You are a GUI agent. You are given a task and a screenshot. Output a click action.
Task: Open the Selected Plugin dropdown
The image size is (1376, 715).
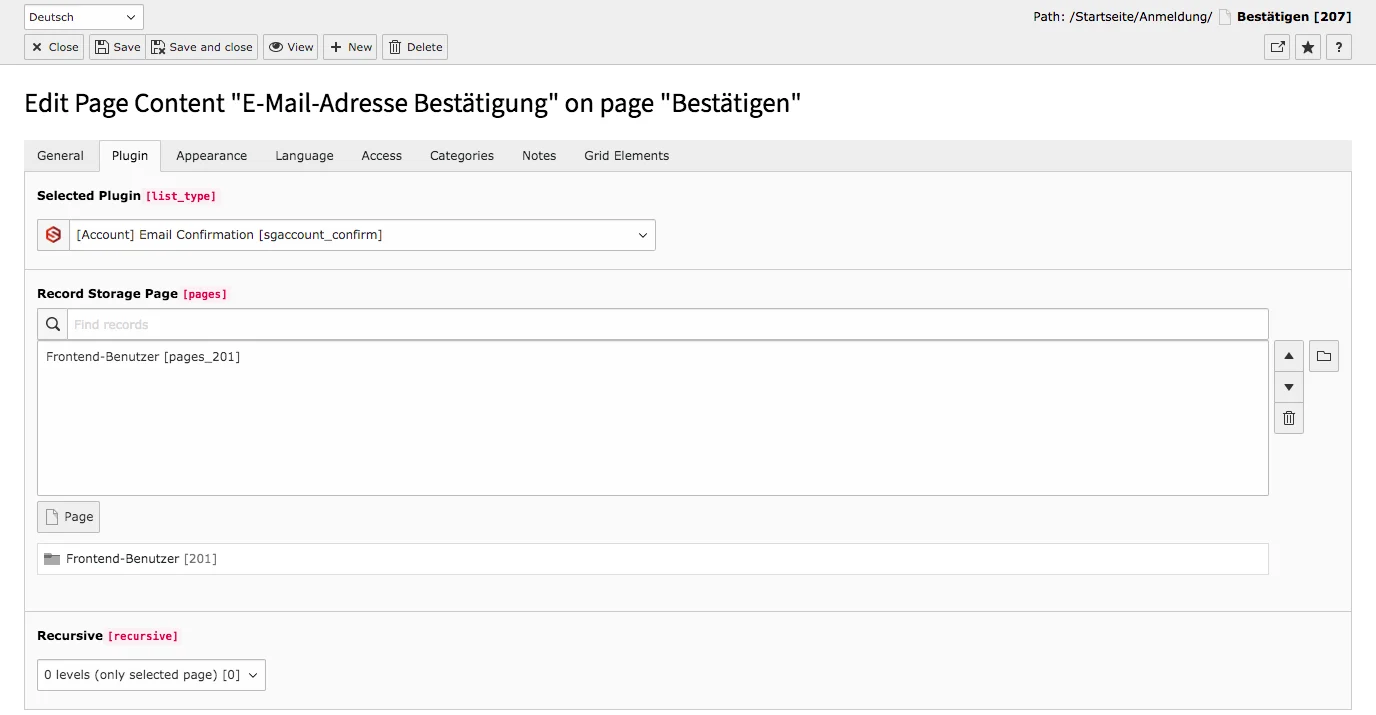click(360, 234)
